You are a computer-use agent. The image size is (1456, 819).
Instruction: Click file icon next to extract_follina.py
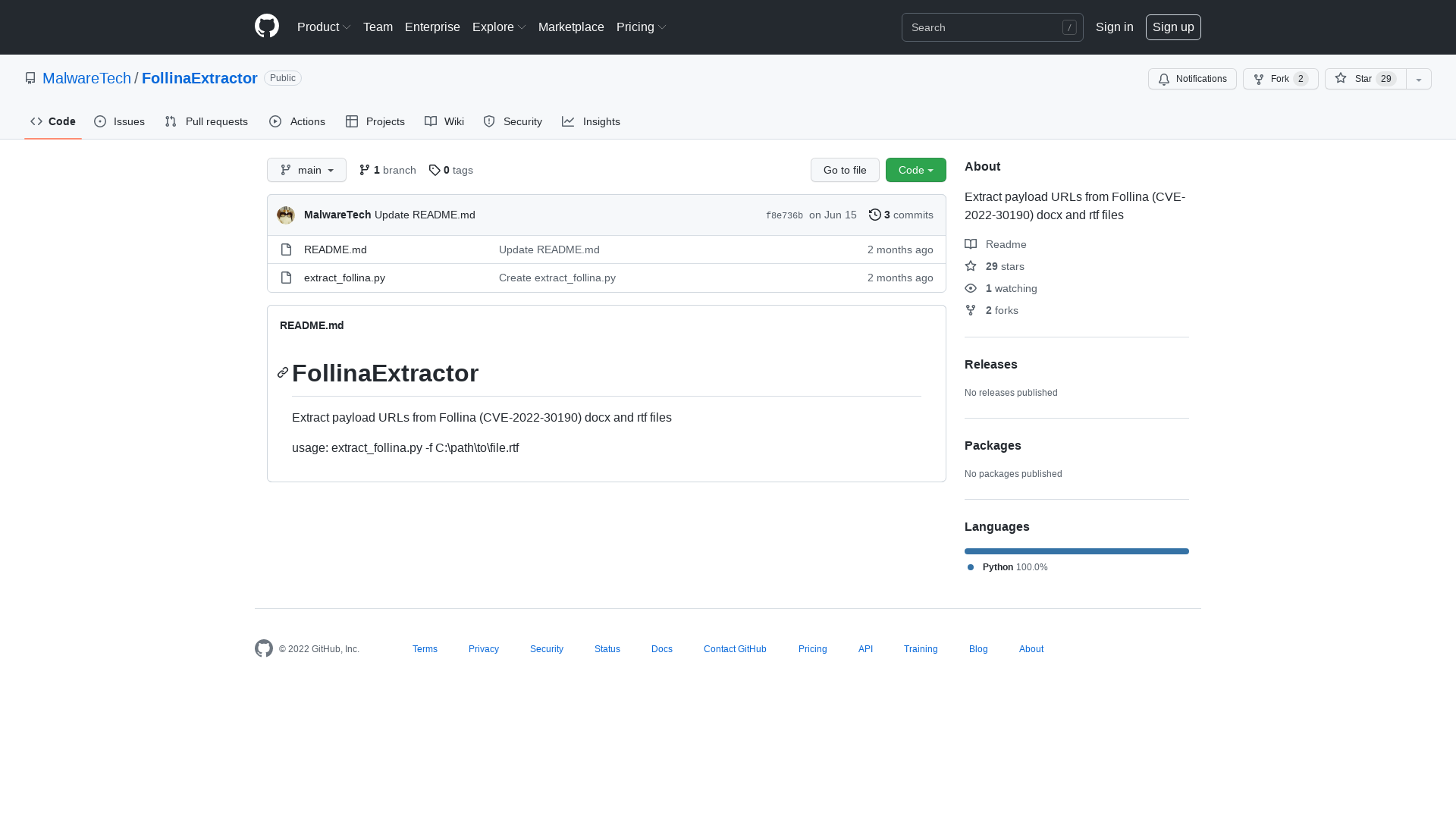click(286, 278)
